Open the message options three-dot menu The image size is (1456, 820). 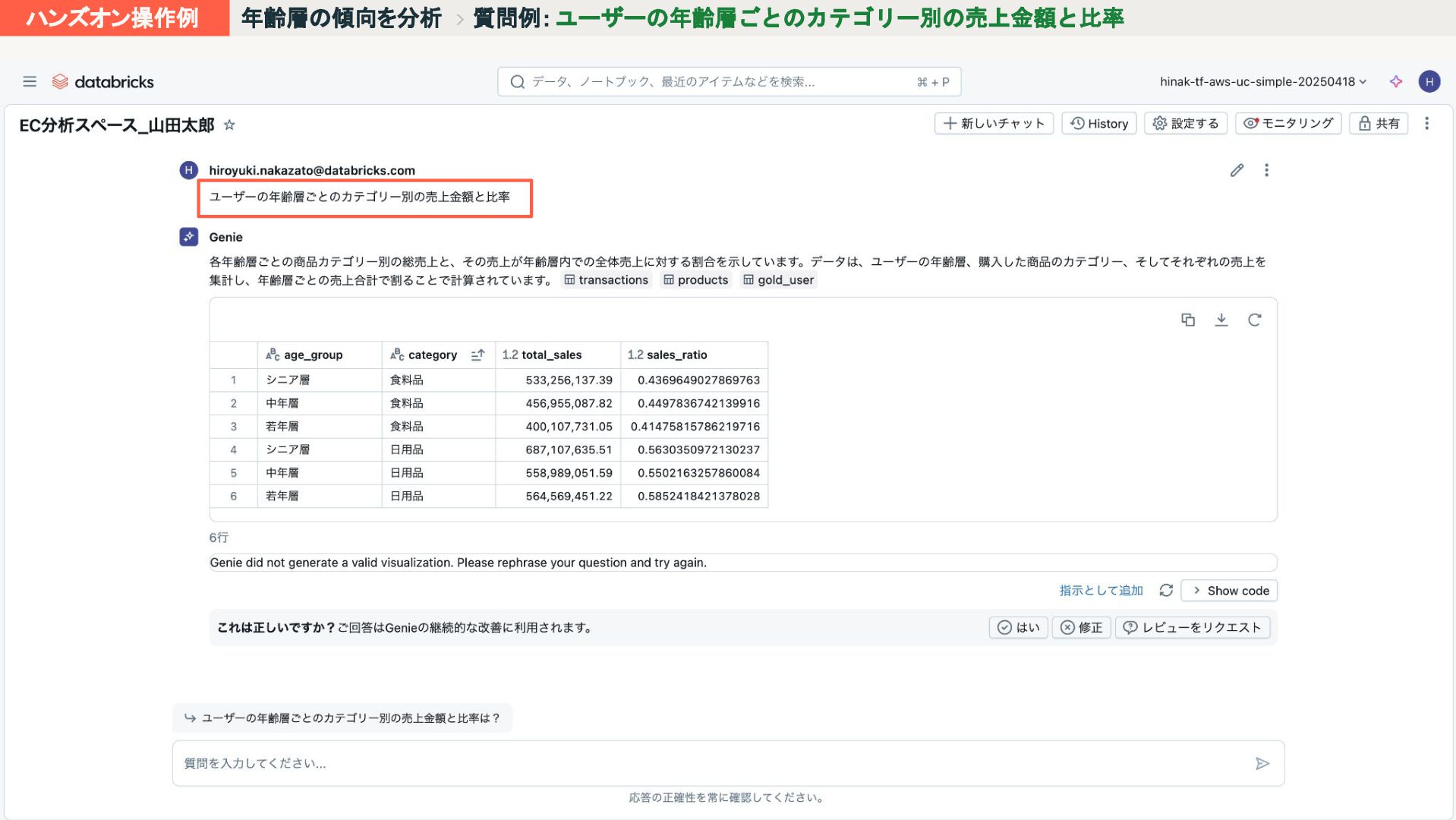(1266, 170)
